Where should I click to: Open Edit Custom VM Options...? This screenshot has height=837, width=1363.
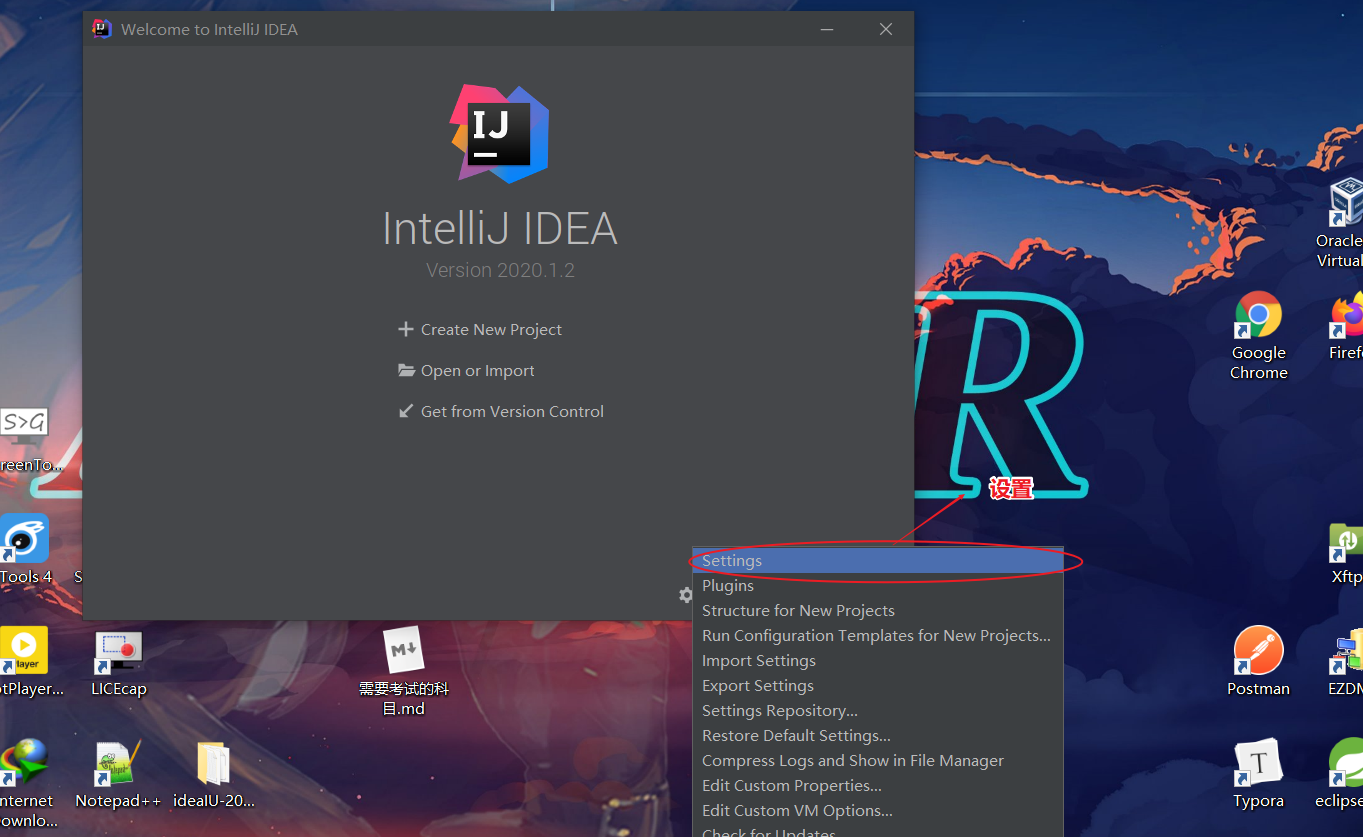coord(877,811)
